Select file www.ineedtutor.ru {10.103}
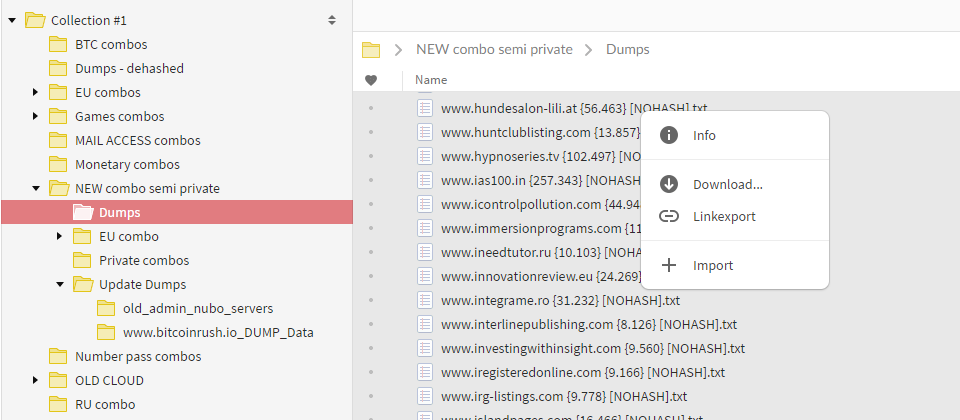960x420 pixels. point(540,252)
